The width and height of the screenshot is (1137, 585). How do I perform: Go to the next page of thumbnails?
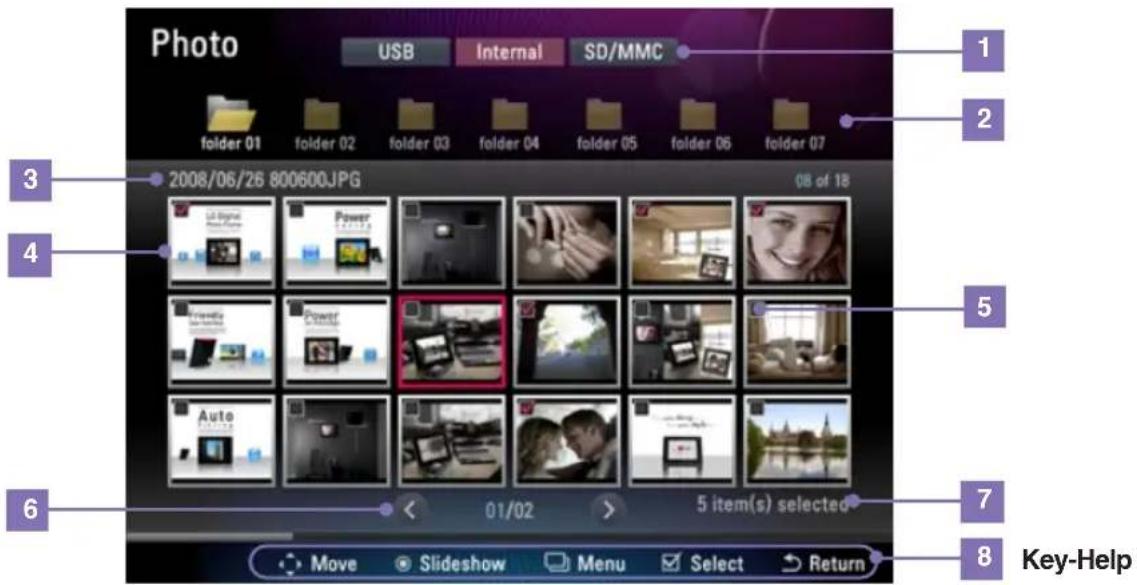coord(608,510)
